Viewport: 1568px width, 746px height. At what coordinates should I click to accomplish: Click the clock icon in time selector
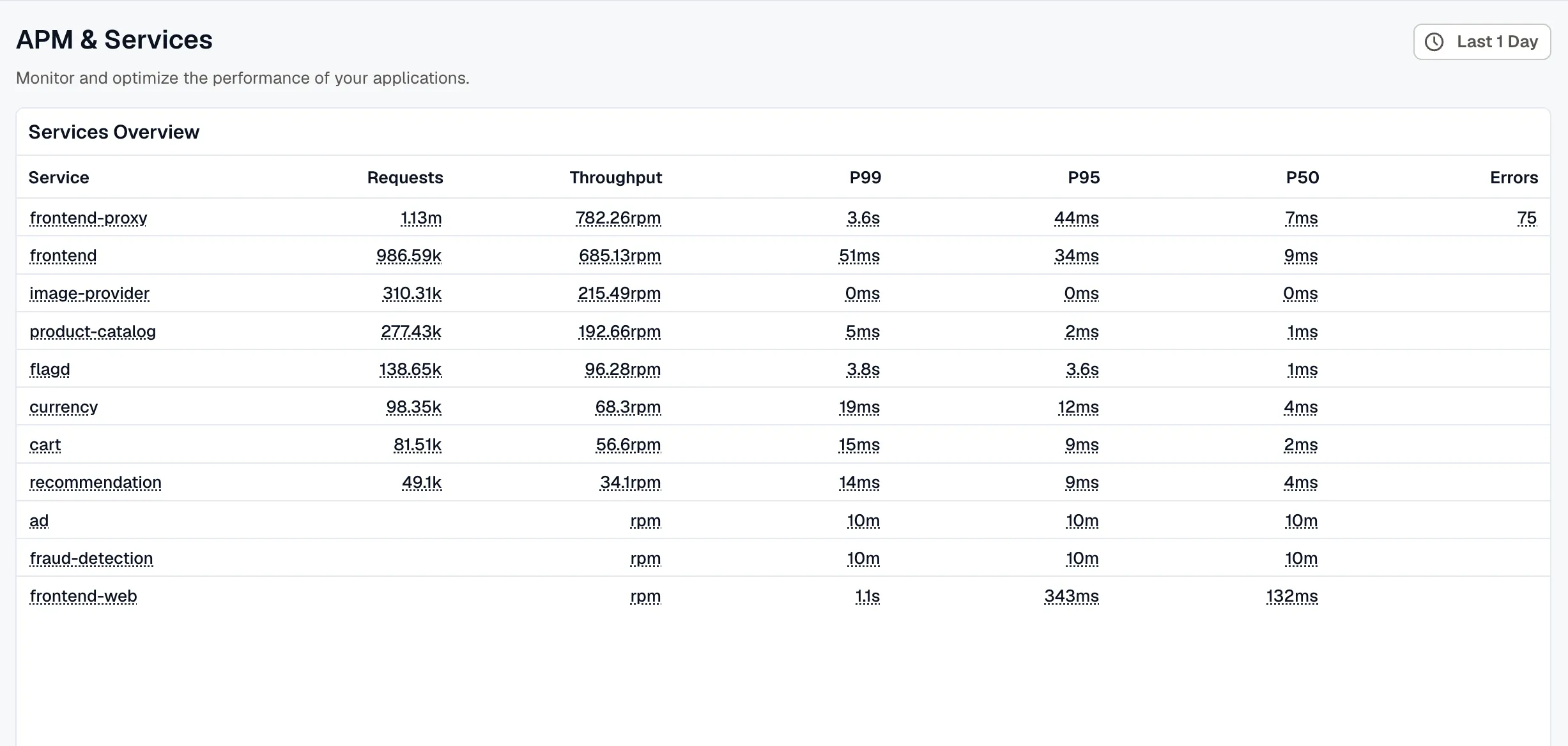[1434, 42]
